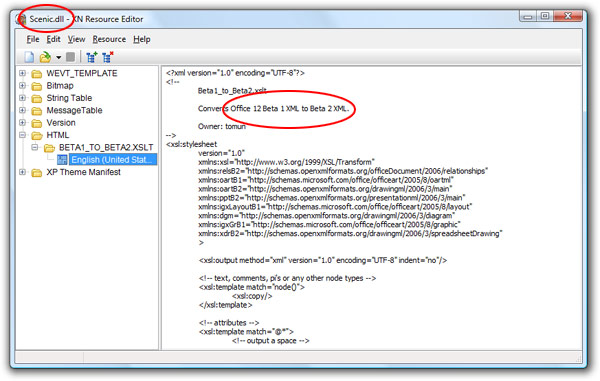600x381 pixels.
Task: Expand the MessageTable tree node
Action: (x=23, y=111)
